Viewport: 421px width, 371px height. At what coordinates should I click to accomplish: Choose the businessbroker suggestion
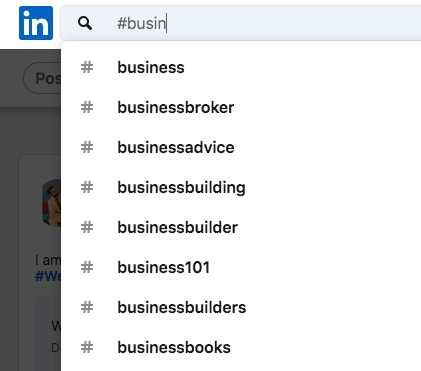pos(241,107)
